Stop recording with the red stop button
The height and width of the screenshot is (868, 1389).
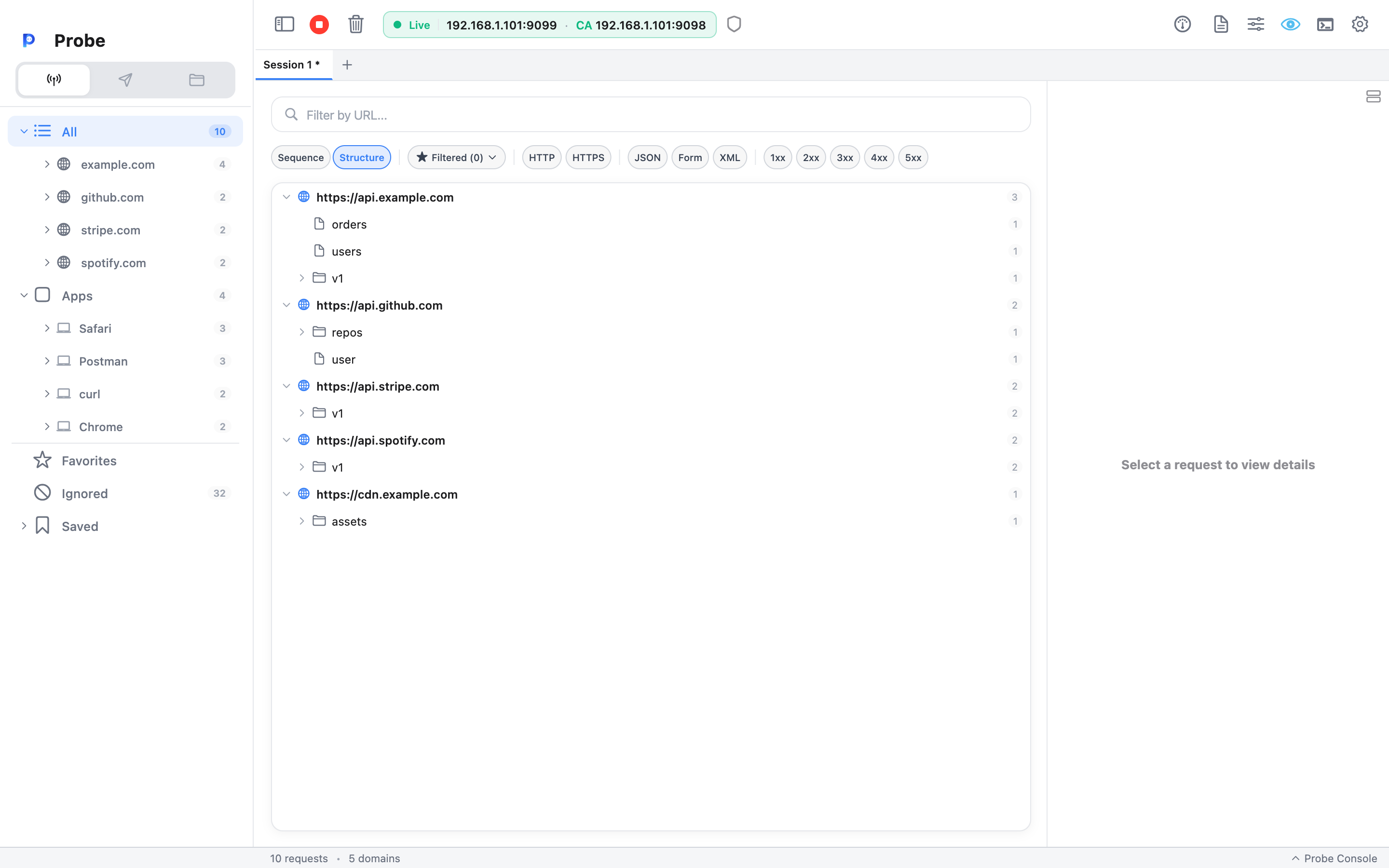(319, 24)
